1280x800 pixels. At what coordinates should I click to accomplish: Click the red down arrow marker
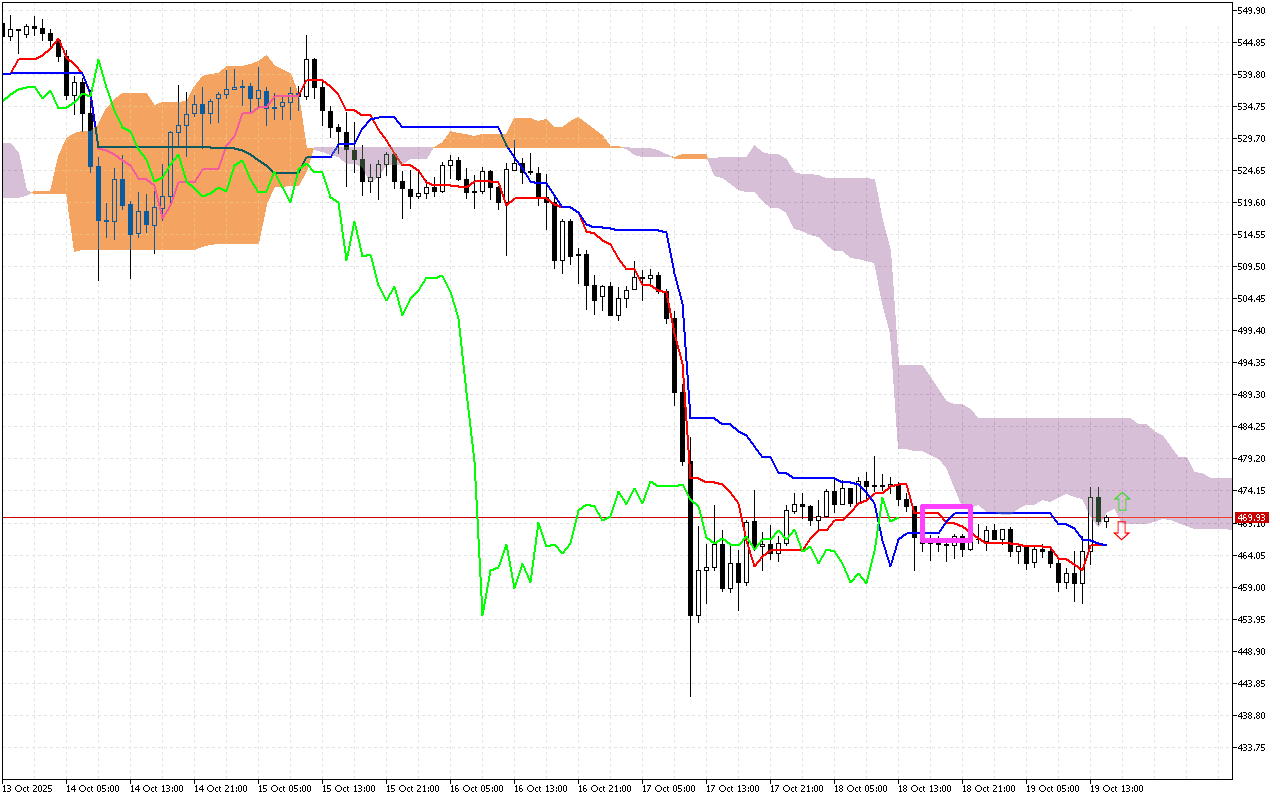(1122, 531)
